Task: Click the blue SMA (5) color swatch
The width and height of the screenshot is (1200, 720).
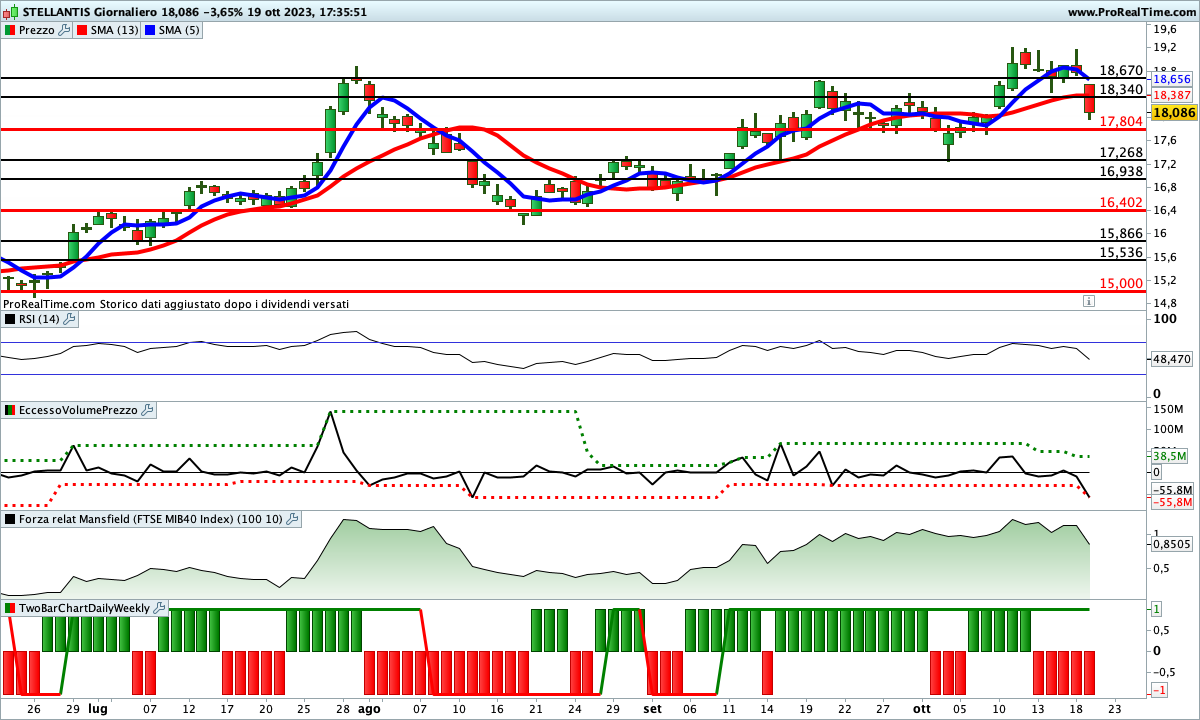Action: click(151, 30)
